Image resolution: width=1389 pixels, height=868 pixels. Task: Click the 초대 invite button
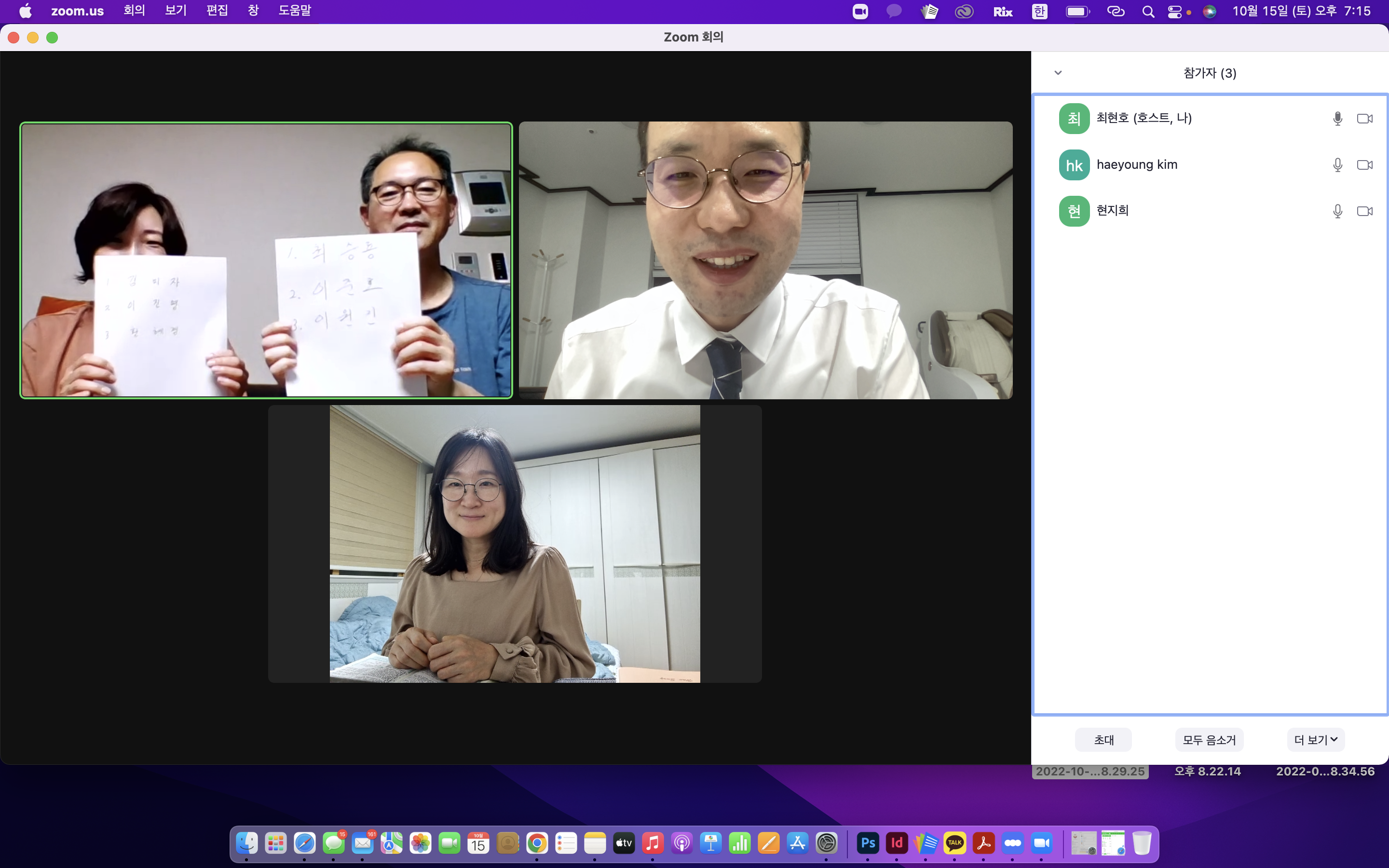pos(1103,739)
